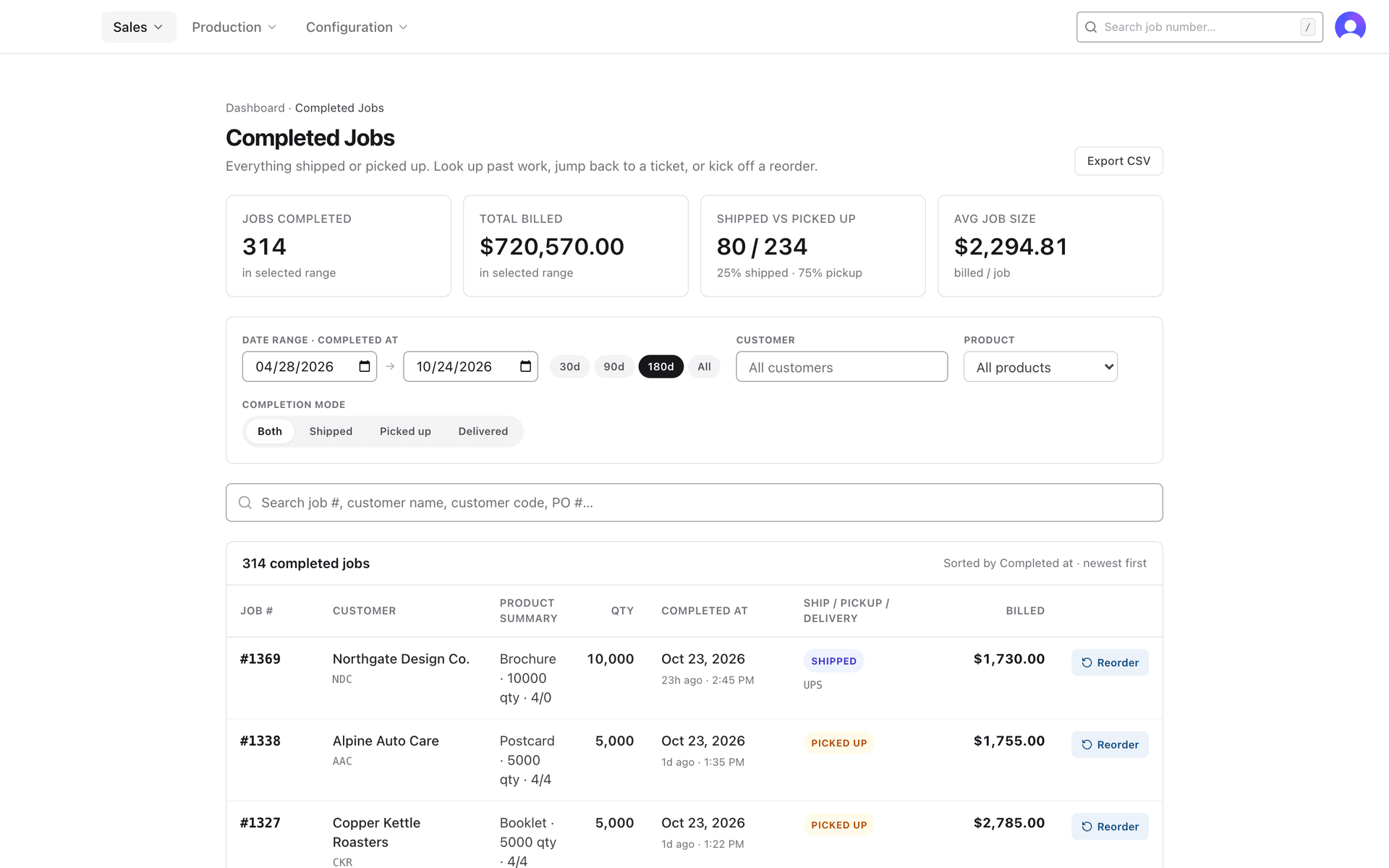Set completion mode to Delivered
Image resolution: width=1389 pixels, height=868 pixels.
click(x=483, y=431)
